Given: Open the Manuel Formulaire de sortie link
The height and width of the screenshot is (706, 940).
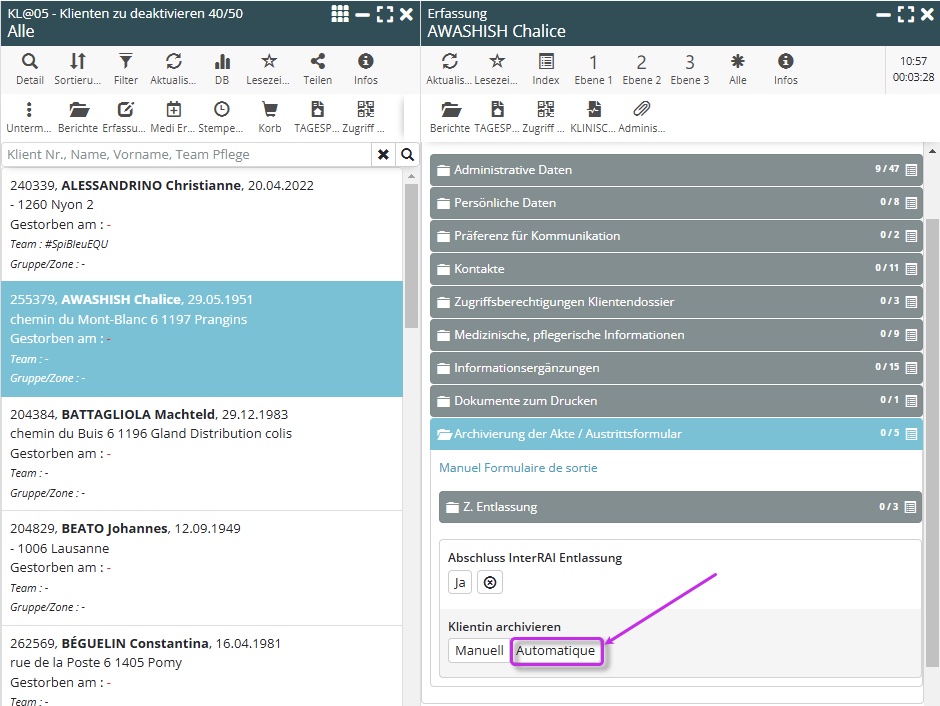Looking at the screenshot, I should click(518, 468).
